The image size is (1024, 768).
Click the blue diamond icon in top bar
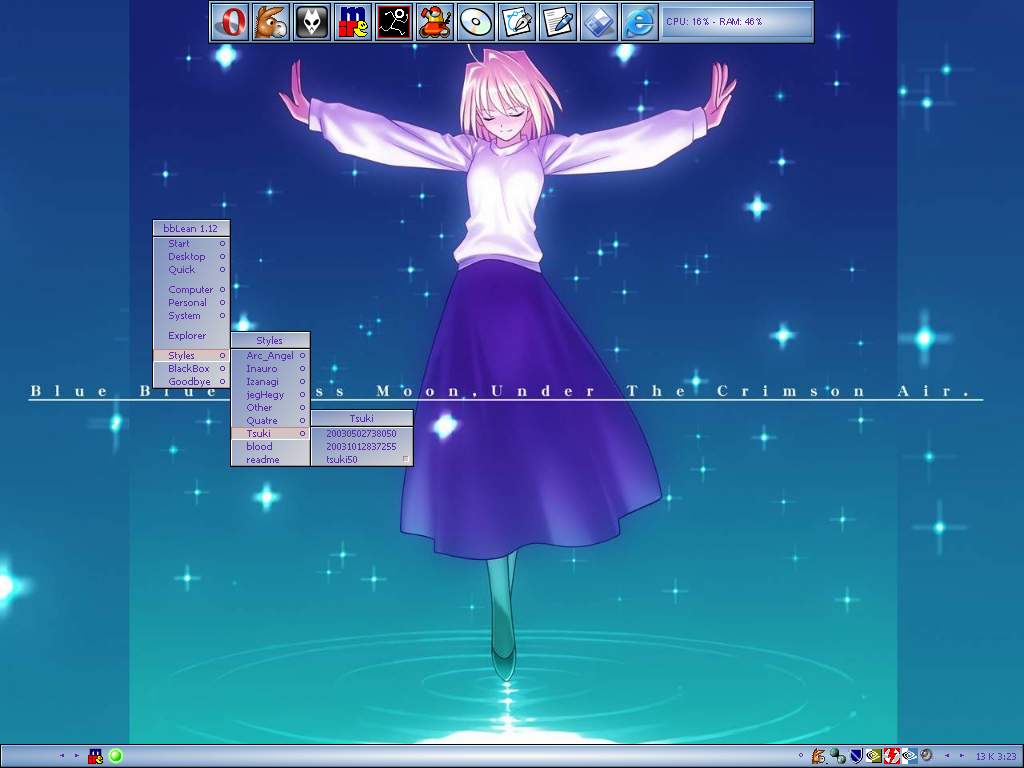point(598,22)
